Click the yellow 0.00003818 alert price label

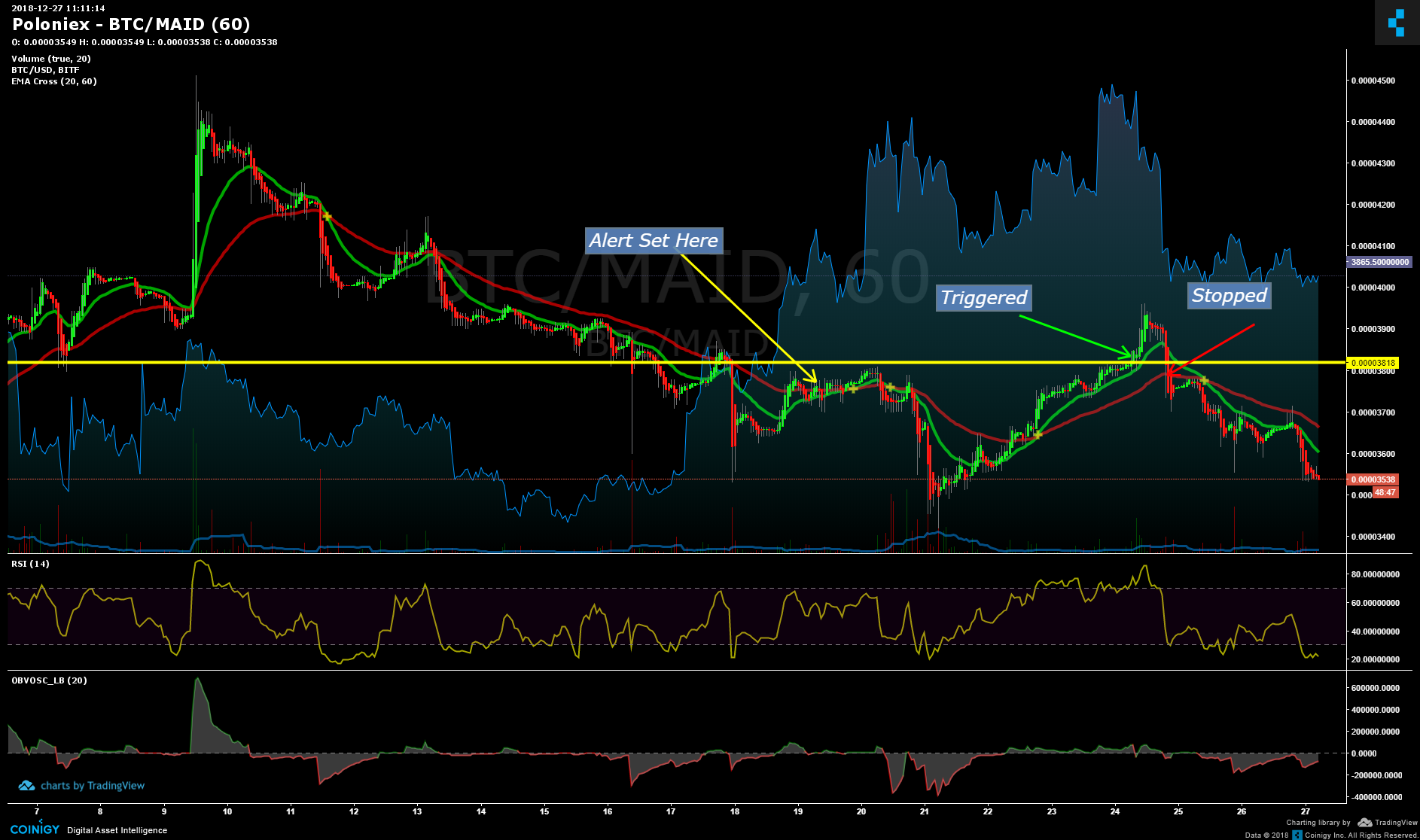point(1372,363)
